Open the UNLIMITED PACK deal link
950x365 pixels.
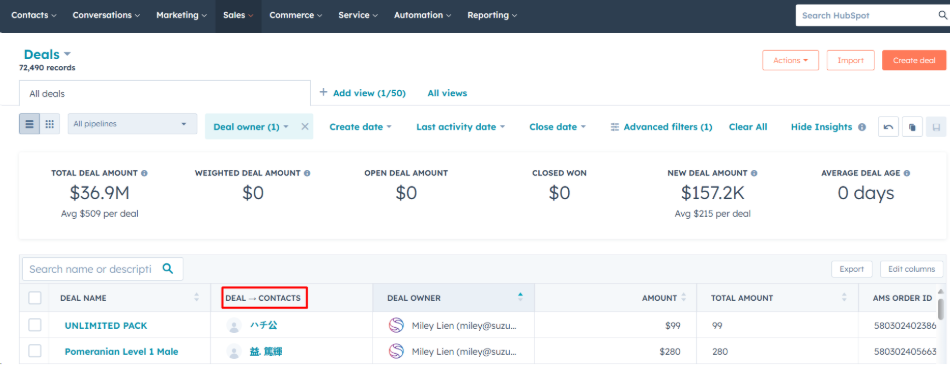(106, 326)
